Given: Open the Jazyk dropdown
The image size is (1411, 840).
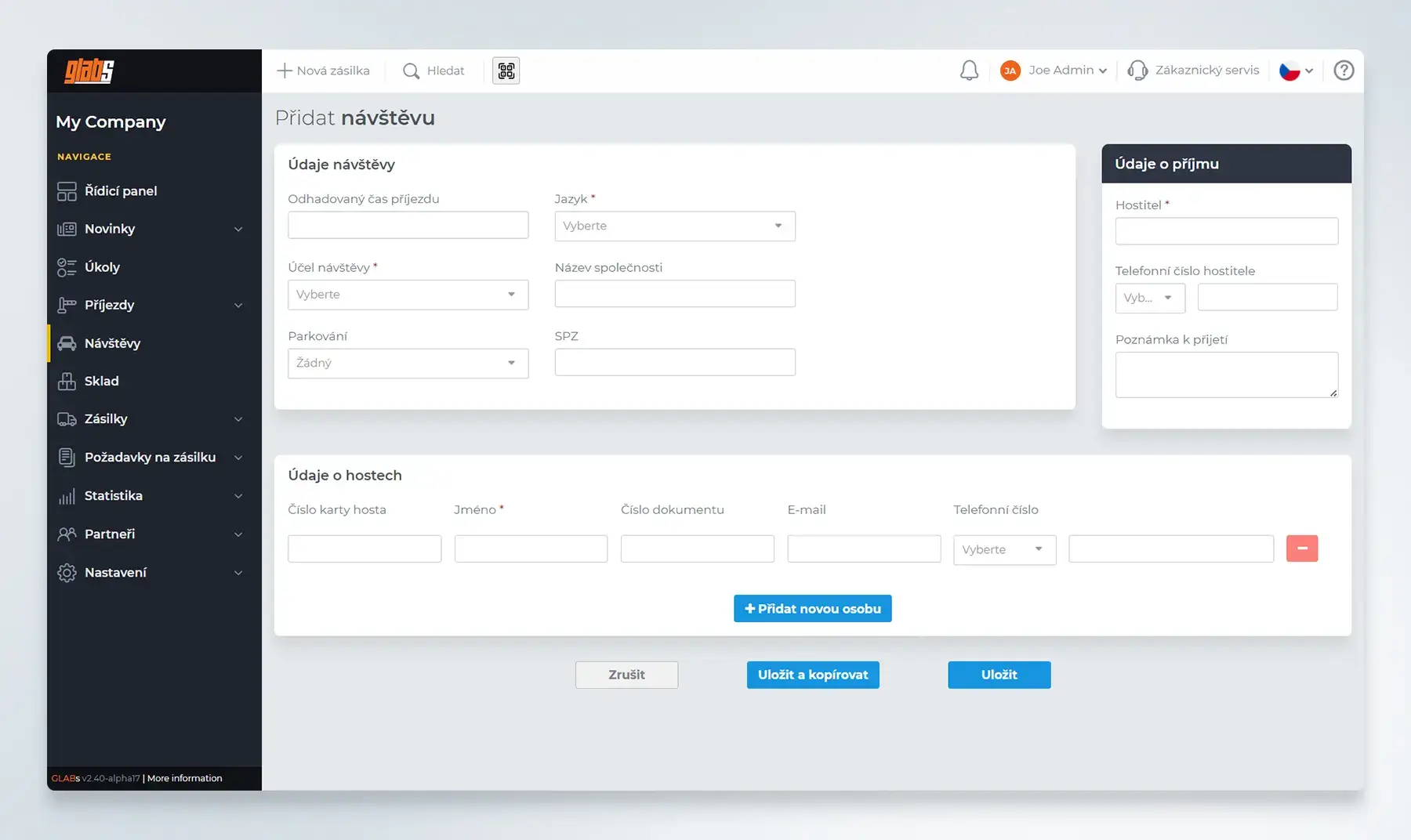Looking at the screenshot, I should click(674, 226).
